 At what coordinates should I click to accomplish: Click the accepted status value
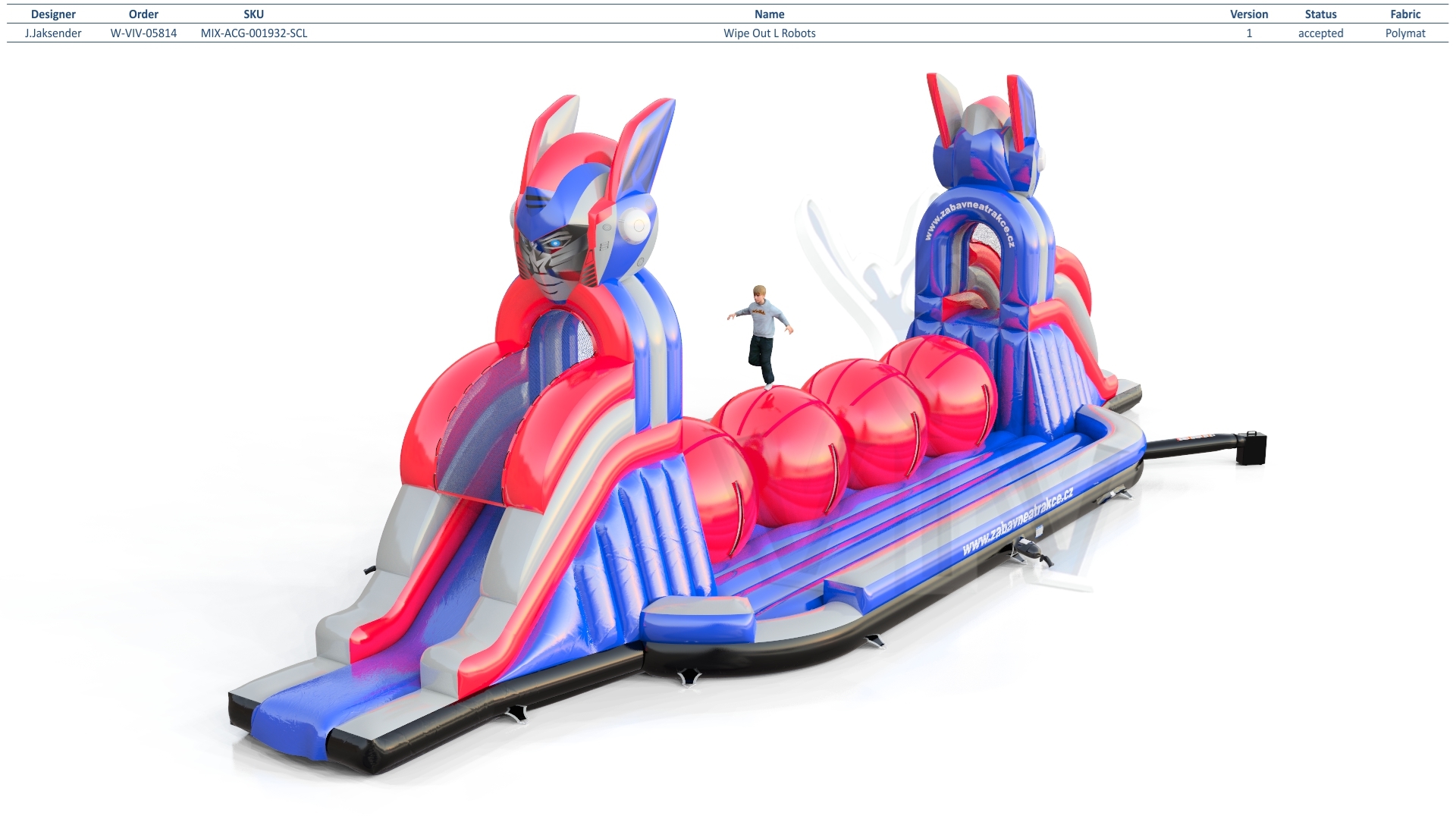(1320, 33)
